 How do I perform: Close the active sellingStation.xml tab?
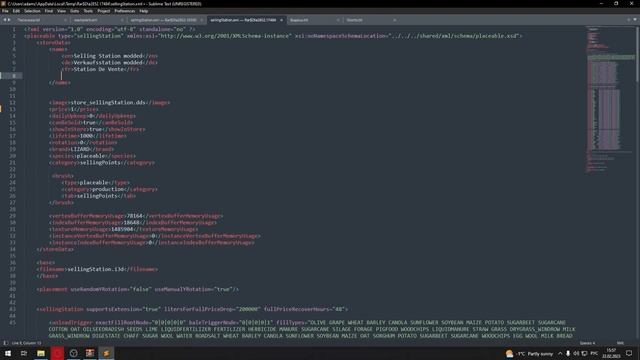pyautogui.click(x=281, y=20)
